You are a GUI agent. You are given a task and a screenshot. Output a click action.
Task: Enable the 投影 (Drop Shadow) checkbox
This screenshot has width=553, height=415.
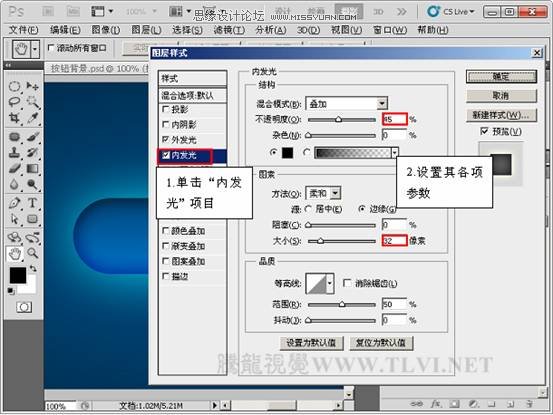165,109
